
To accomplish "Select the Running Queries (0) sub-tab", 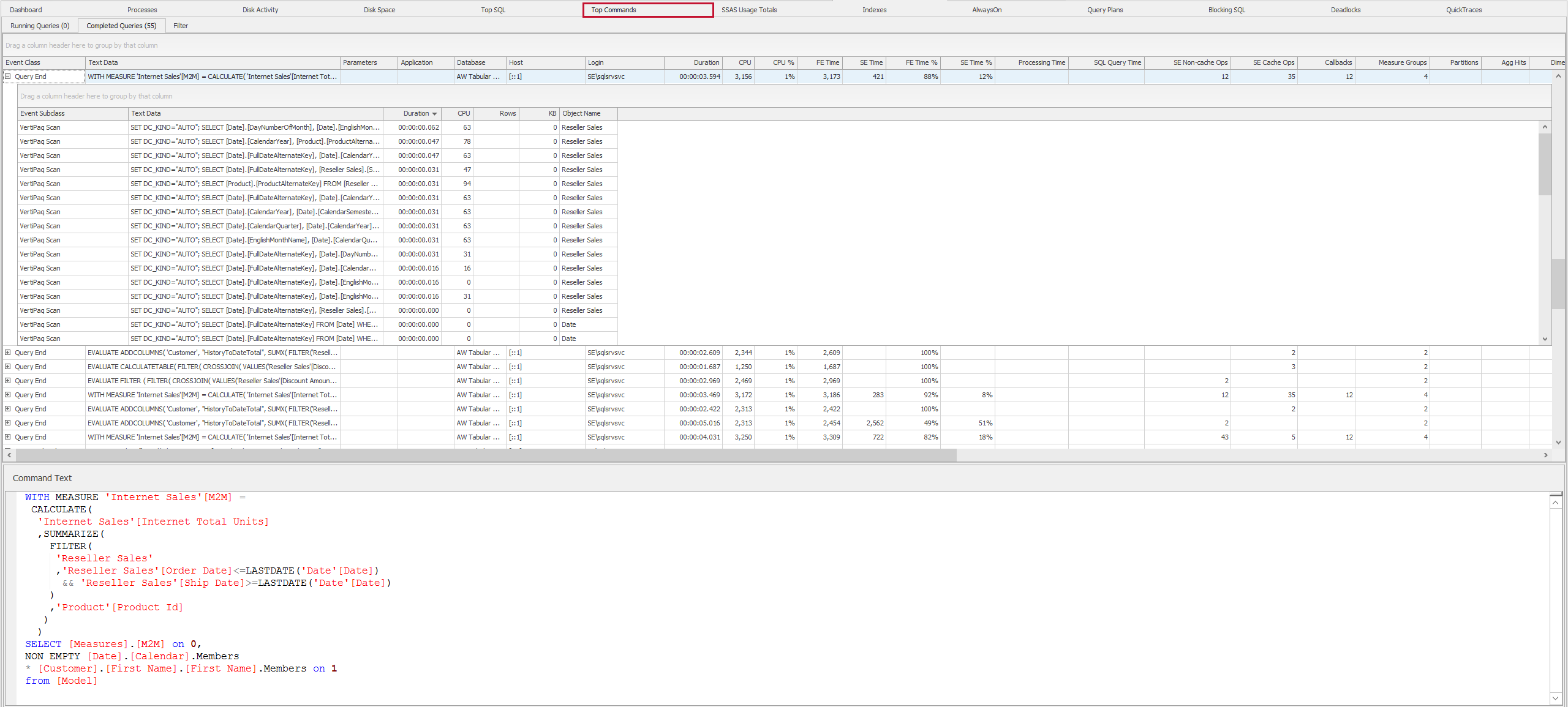I will pyautogui.click(x=39, y=25).
